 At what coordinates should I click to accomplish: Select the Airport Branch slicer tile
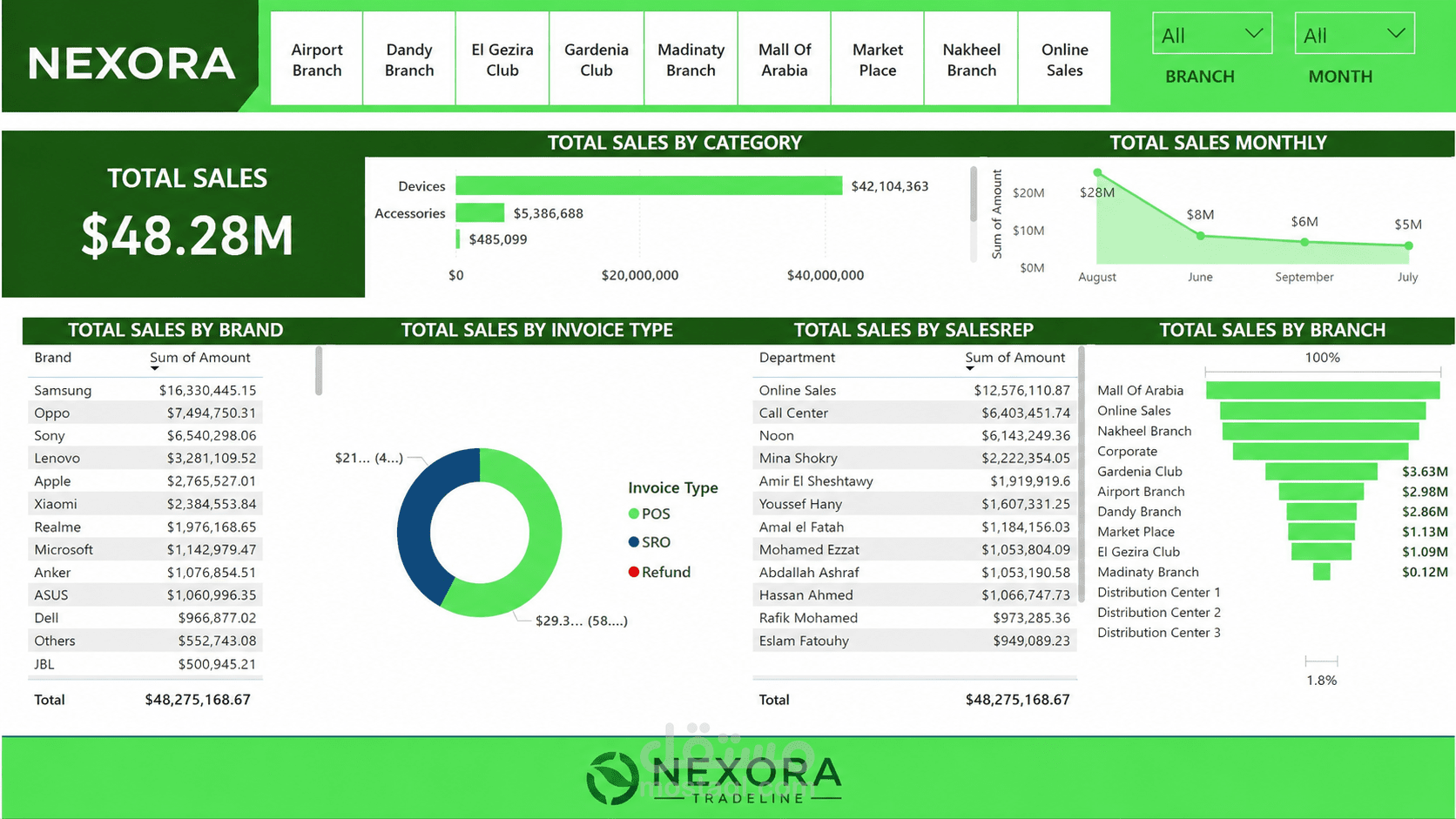(317, 58)
